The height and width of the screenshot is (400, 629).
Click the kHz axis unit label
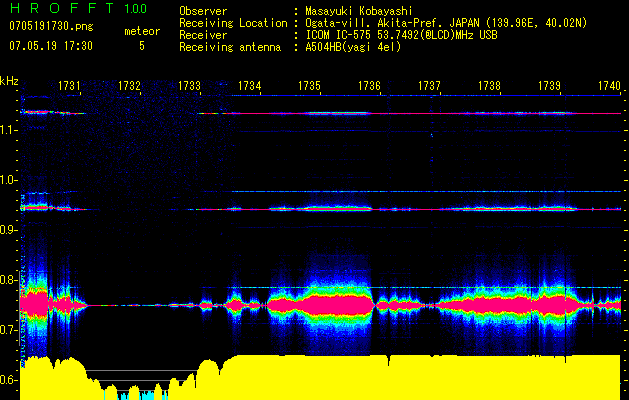tap(9, 81)
